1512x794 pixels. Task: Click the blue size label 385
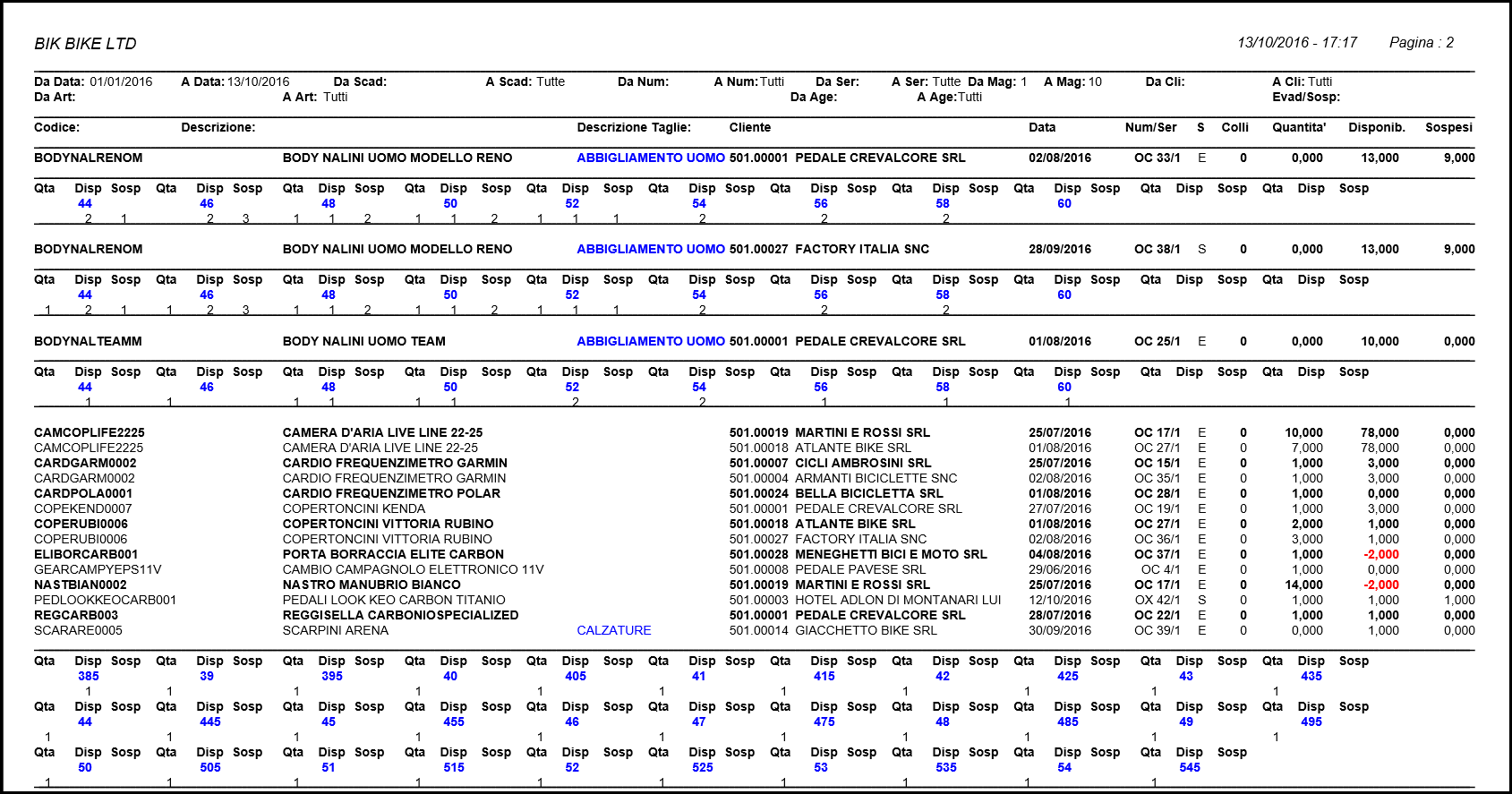pyautogui.click(x=88, y=677)
